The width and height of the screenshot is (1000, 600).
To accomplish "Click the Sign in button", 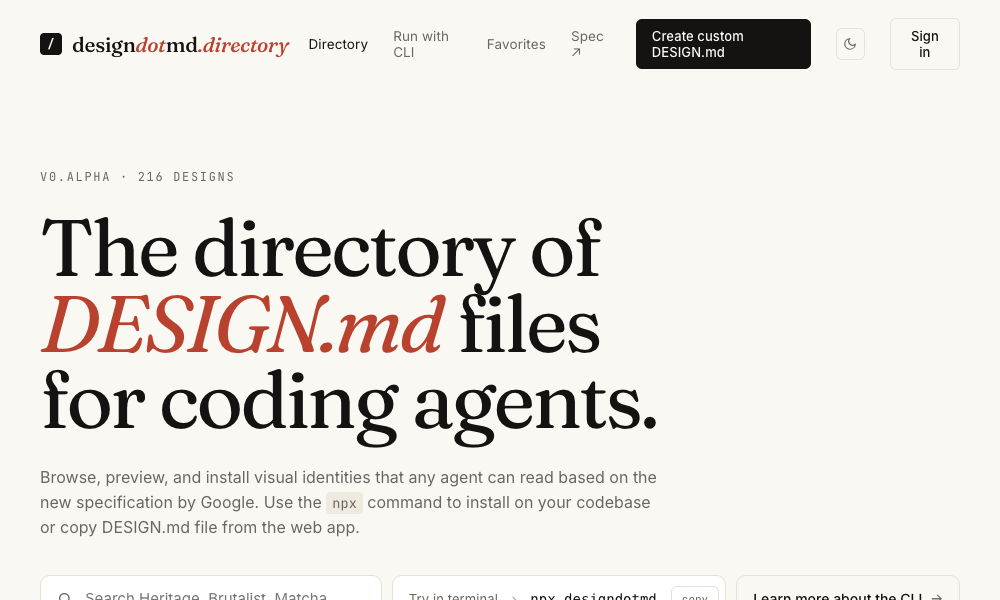I will coord(925,44).
